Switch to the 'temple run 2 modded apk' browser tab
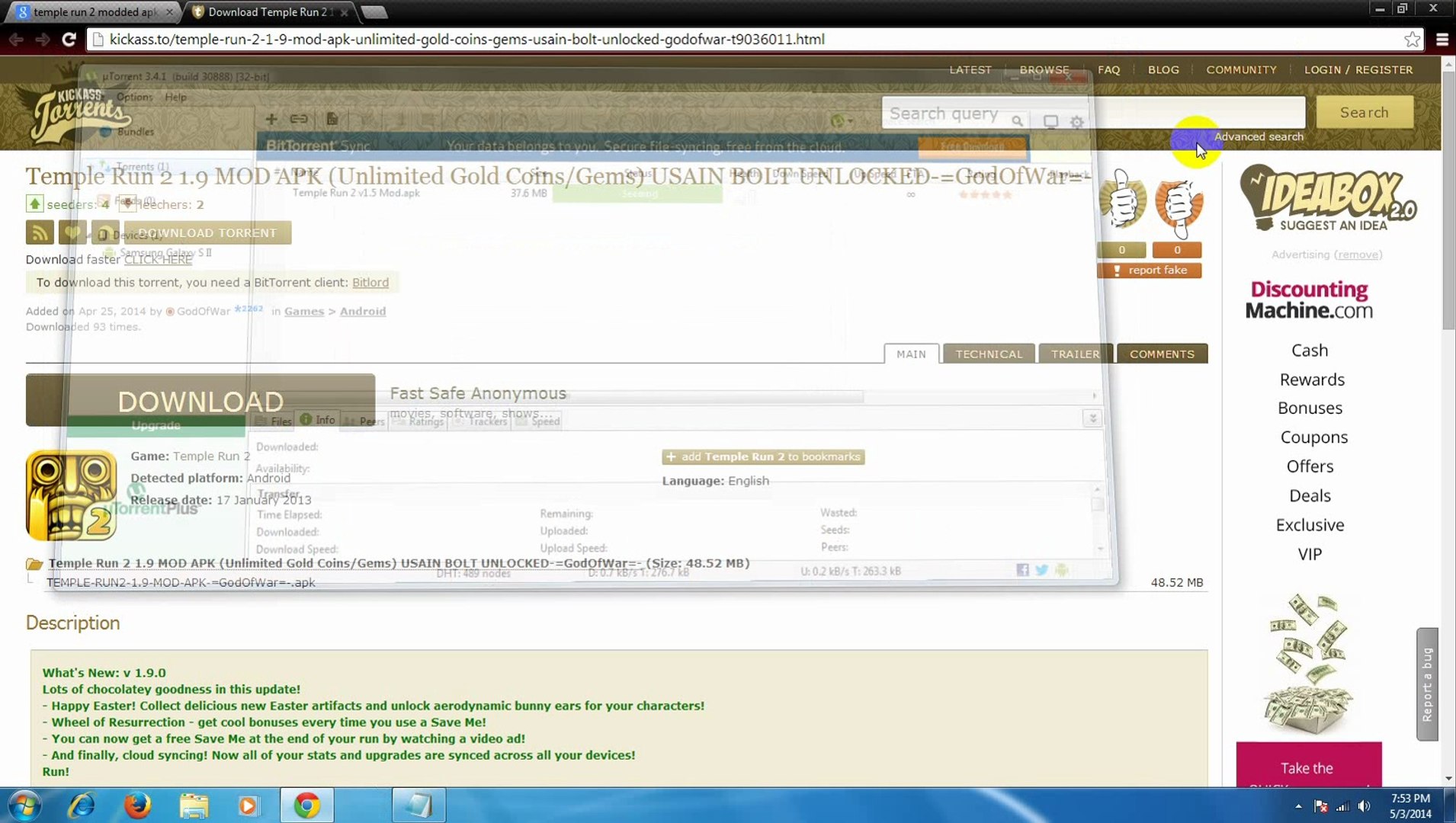The height and width of the screenshot is (823, 1456). pyautogui.click(x=95, y=12)
